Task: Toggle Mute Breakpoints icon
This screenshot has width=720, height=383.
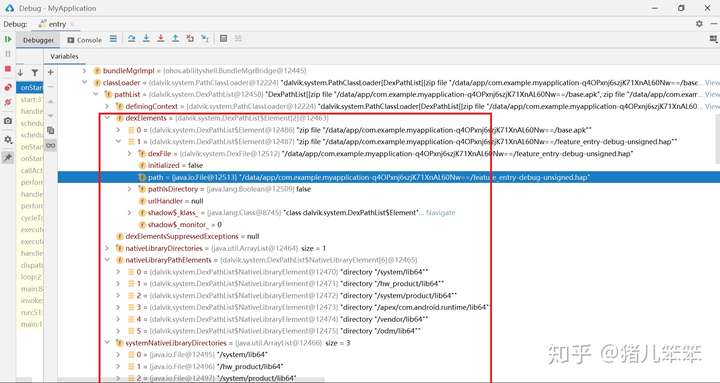Action: coord(8,102)
